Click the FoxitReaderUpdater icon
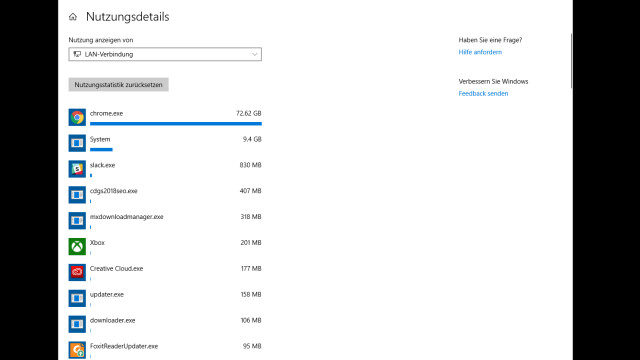 [77, 350]
